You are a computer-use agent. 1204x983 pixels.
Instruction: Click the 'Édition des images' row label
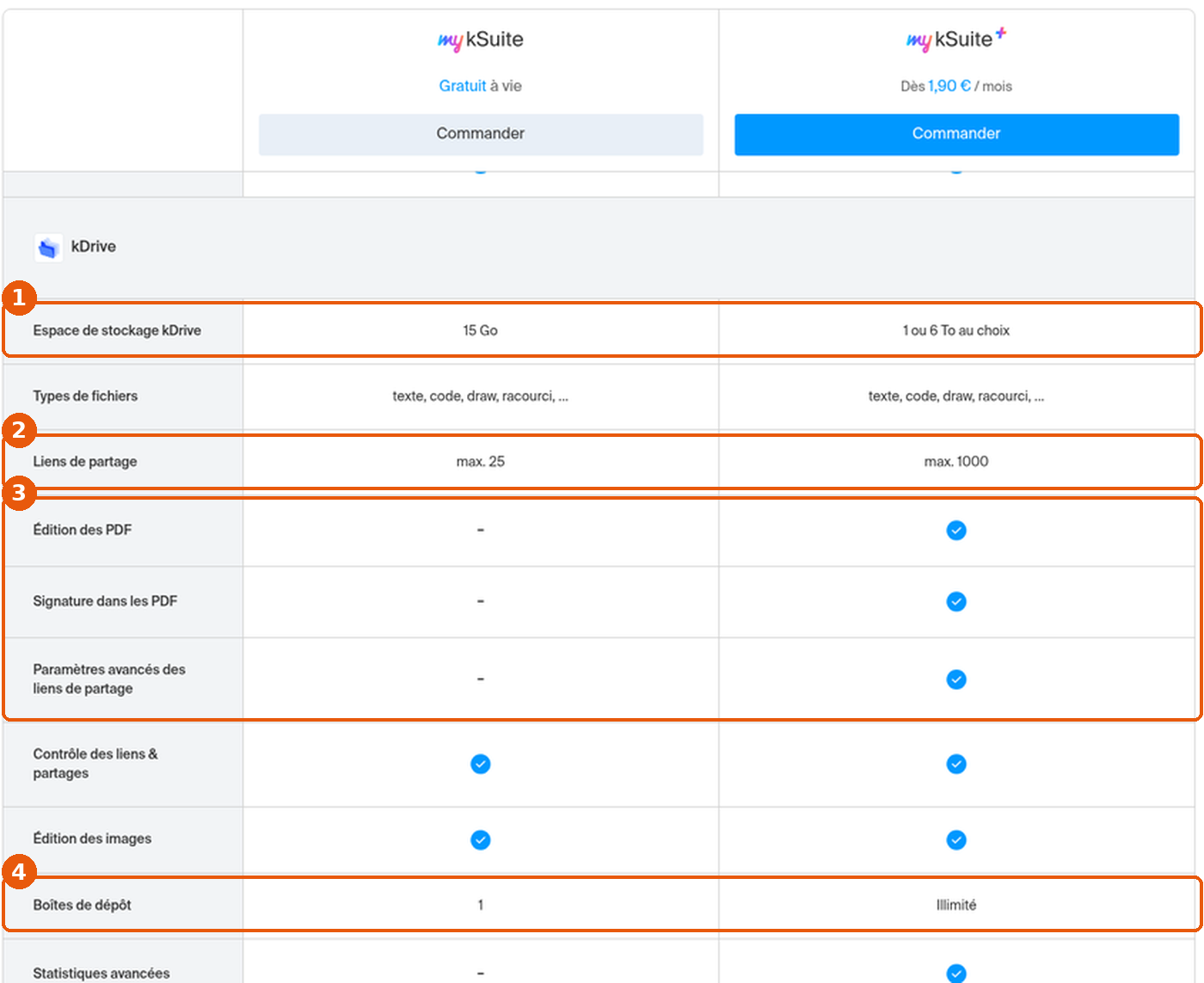click(92, 839)
